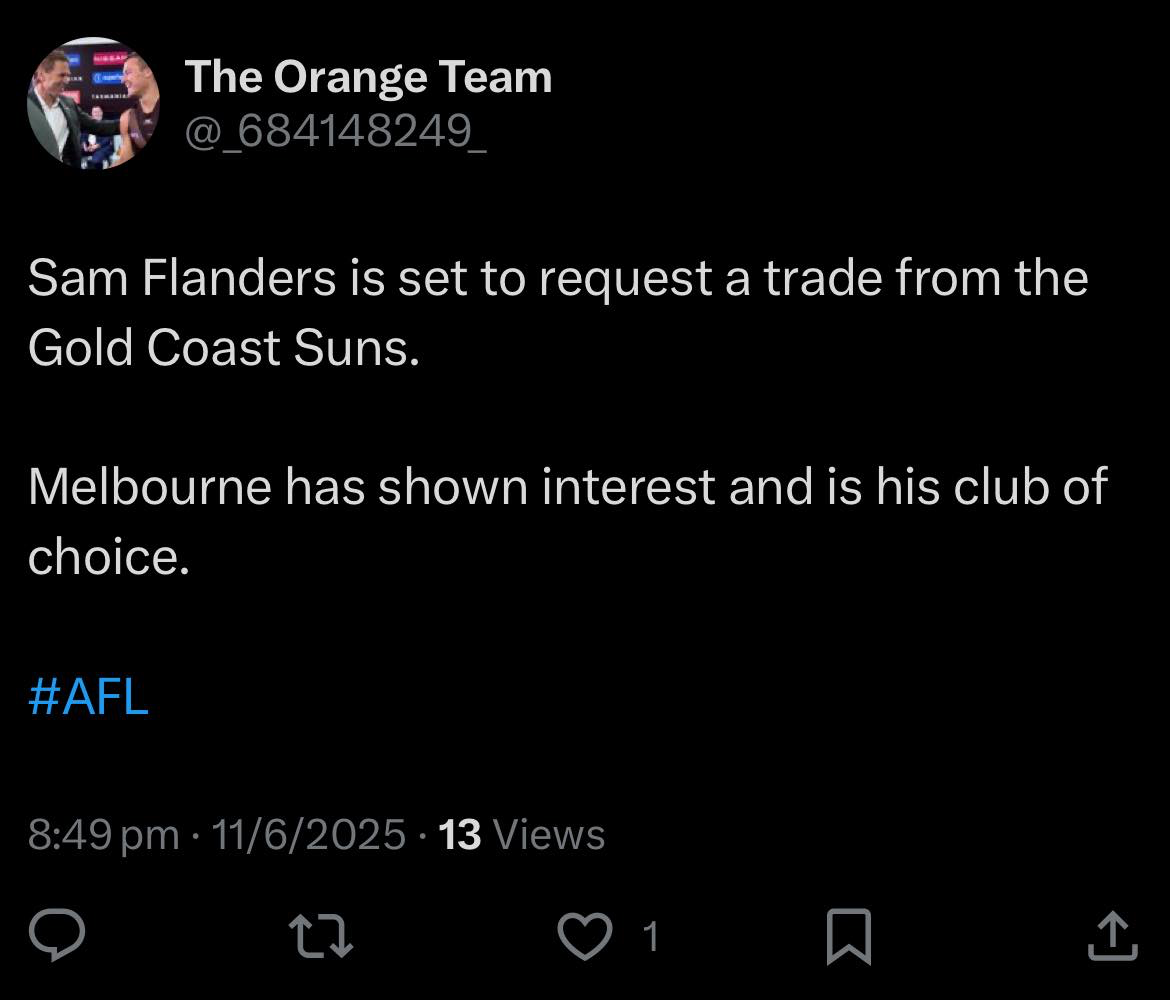Like the post with the heart icon

point(585,936)
